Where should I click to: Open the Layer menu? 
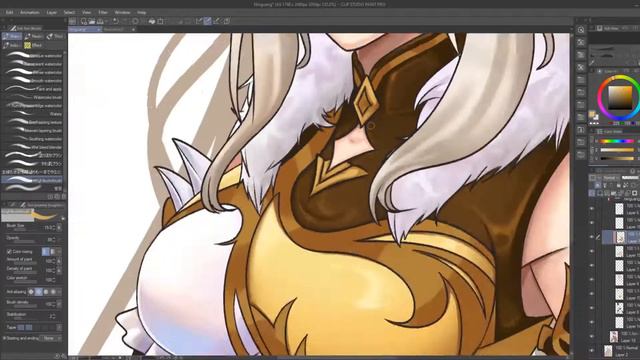click(x=51, y=13)
